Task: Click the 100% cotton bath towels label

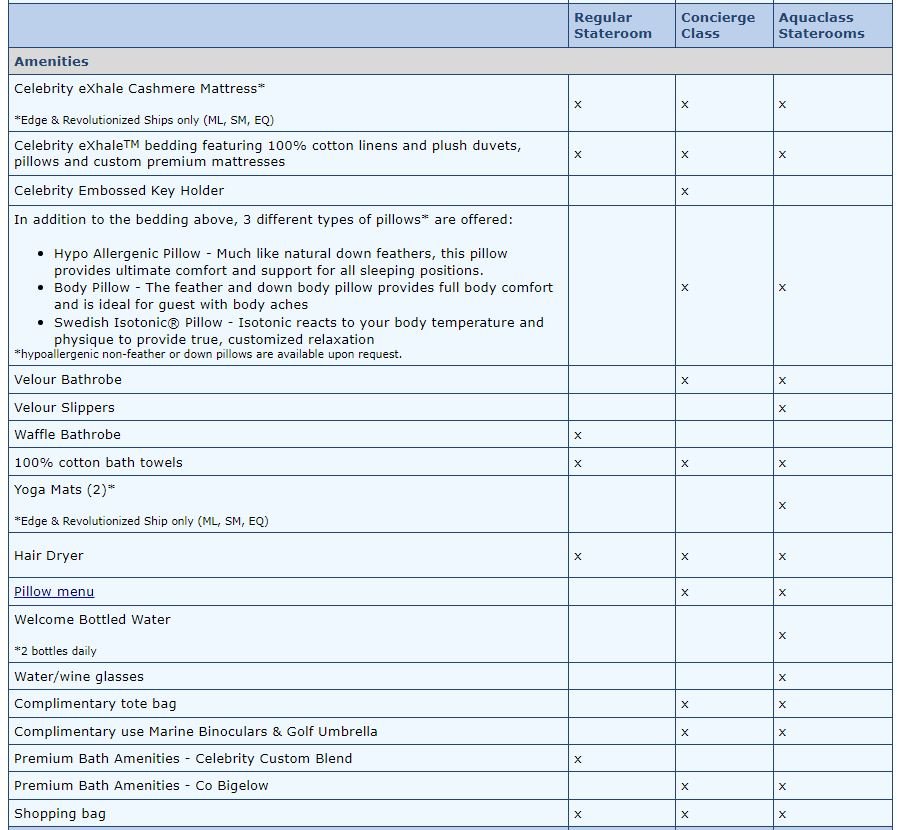Action: tap(98, 462)
